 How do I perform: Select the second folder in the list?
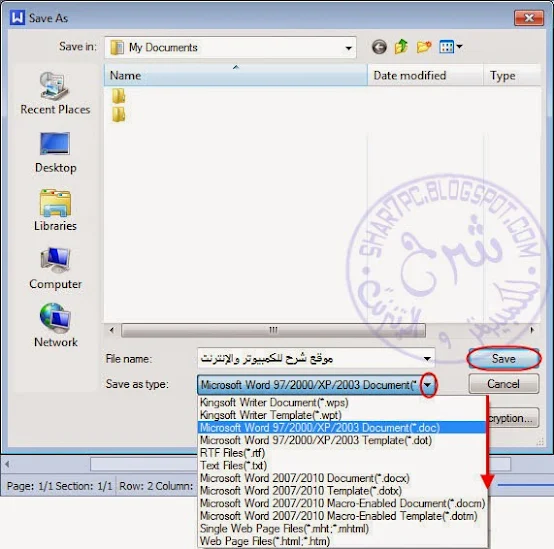click(x=118, y=114)
